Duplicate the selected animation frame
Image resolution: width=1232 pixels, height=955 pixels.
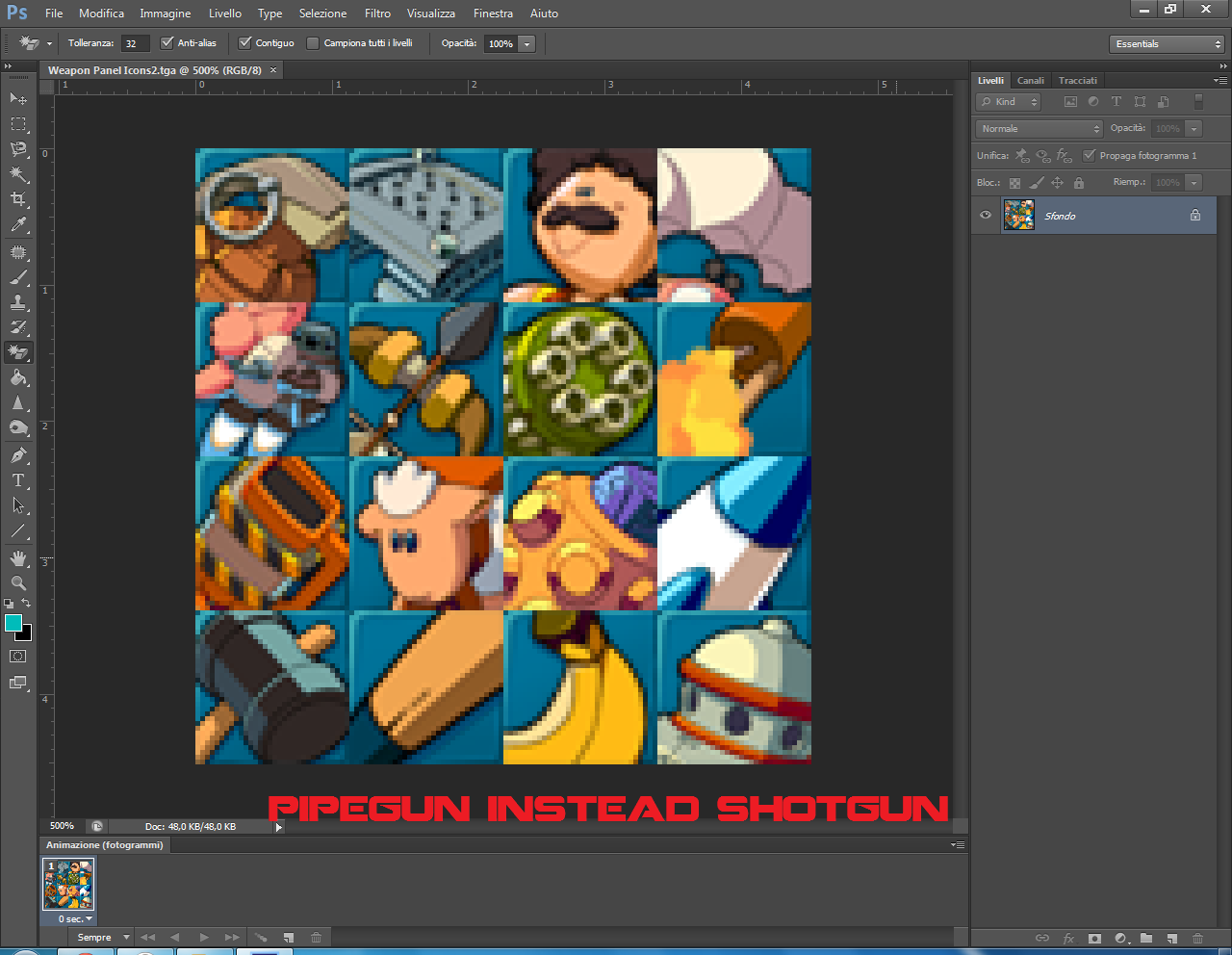coord(288,938)
